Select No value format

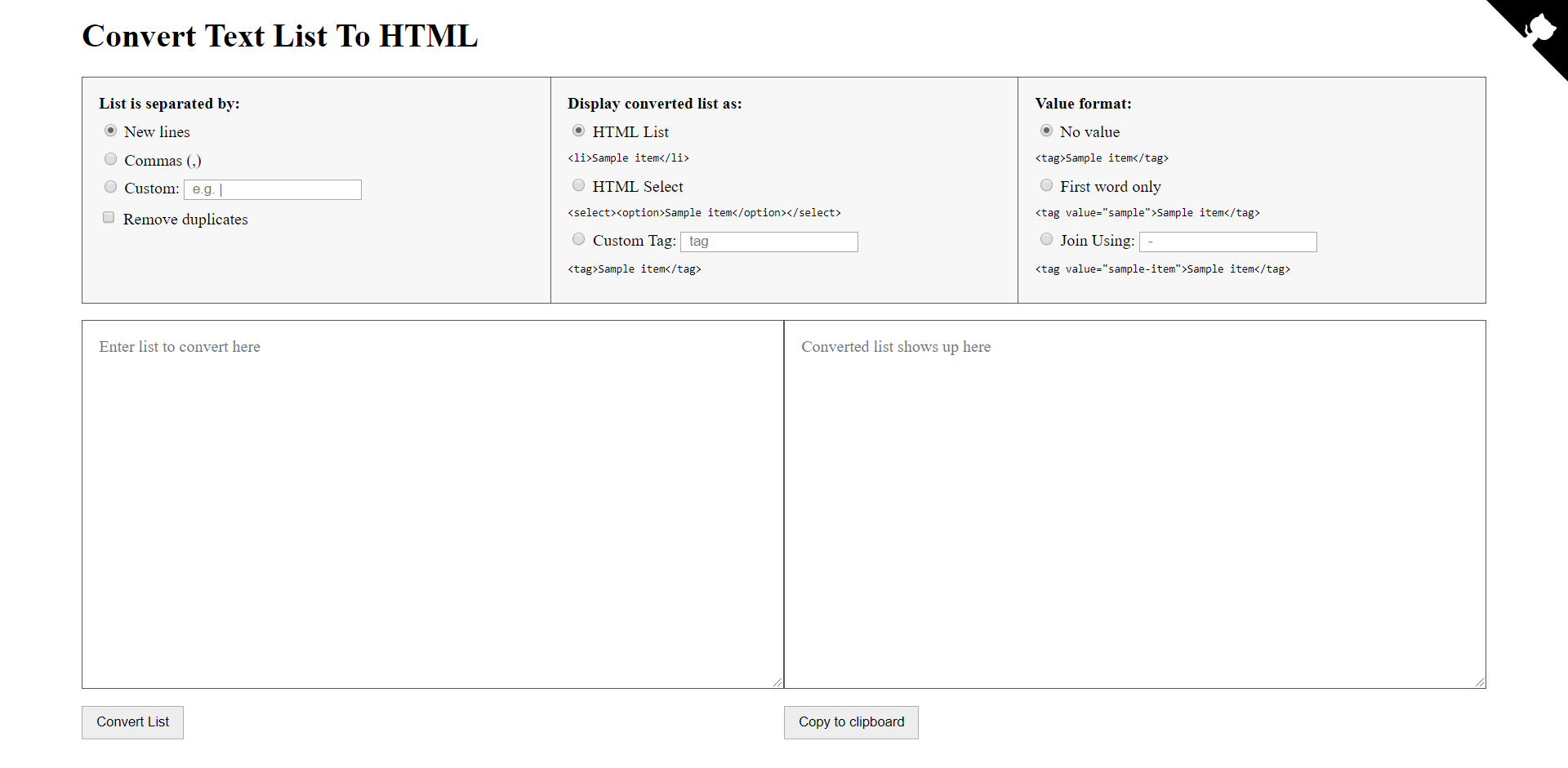click(x=1046, y=131)
